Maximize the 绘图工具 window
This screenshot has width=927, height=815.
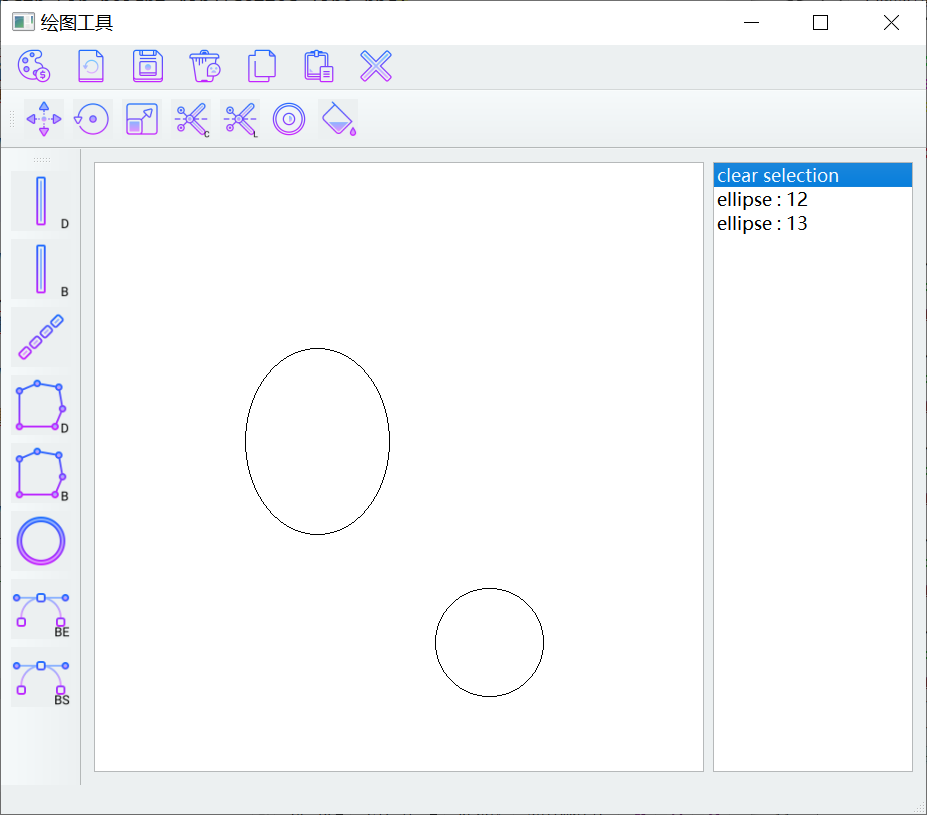coord(820,22)
